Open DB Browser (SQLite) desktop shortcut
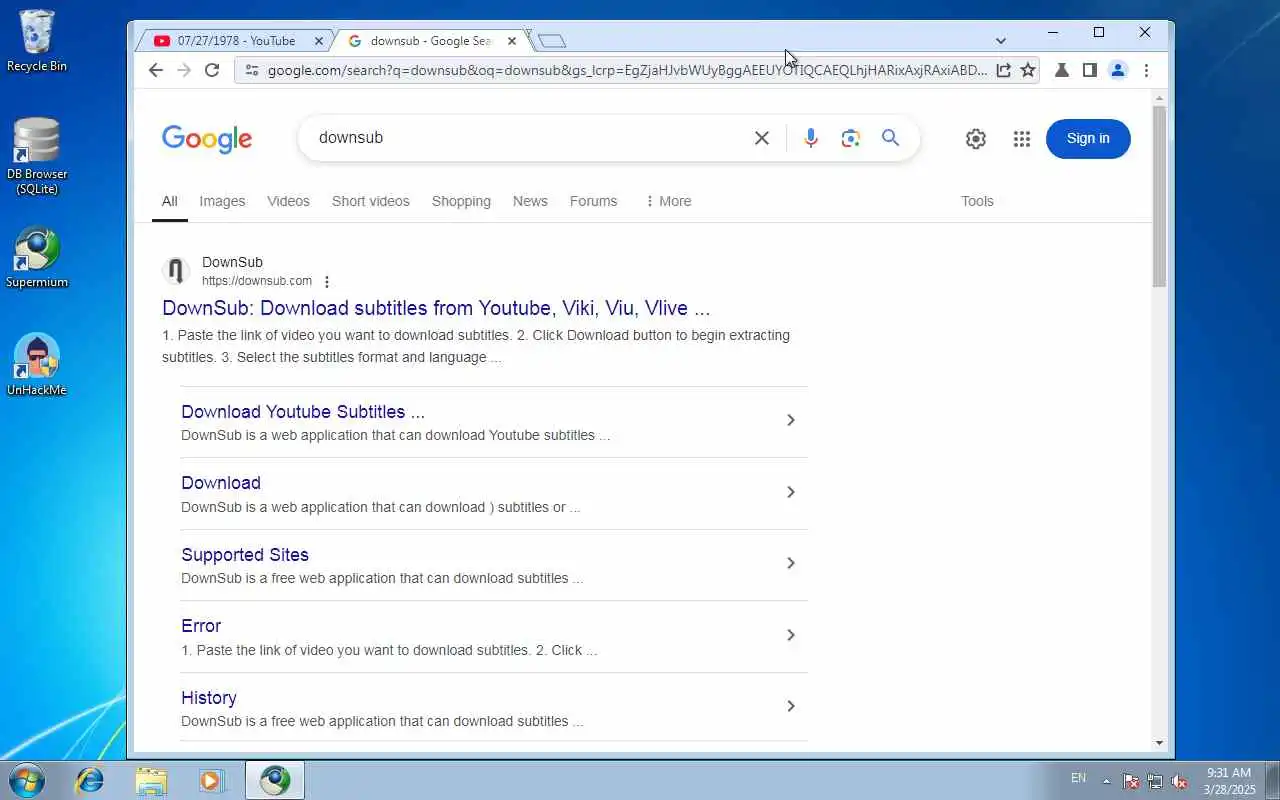The width and height of the screenshot is (1280, 800). [x=37, y=156]
